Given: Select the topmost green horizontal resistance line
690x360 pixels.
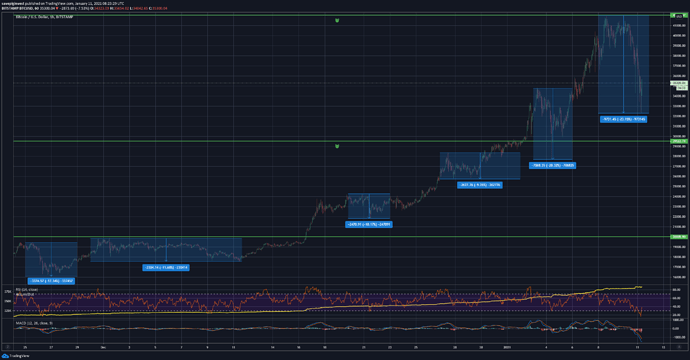Looking at the screenshot, I should 341,15.
